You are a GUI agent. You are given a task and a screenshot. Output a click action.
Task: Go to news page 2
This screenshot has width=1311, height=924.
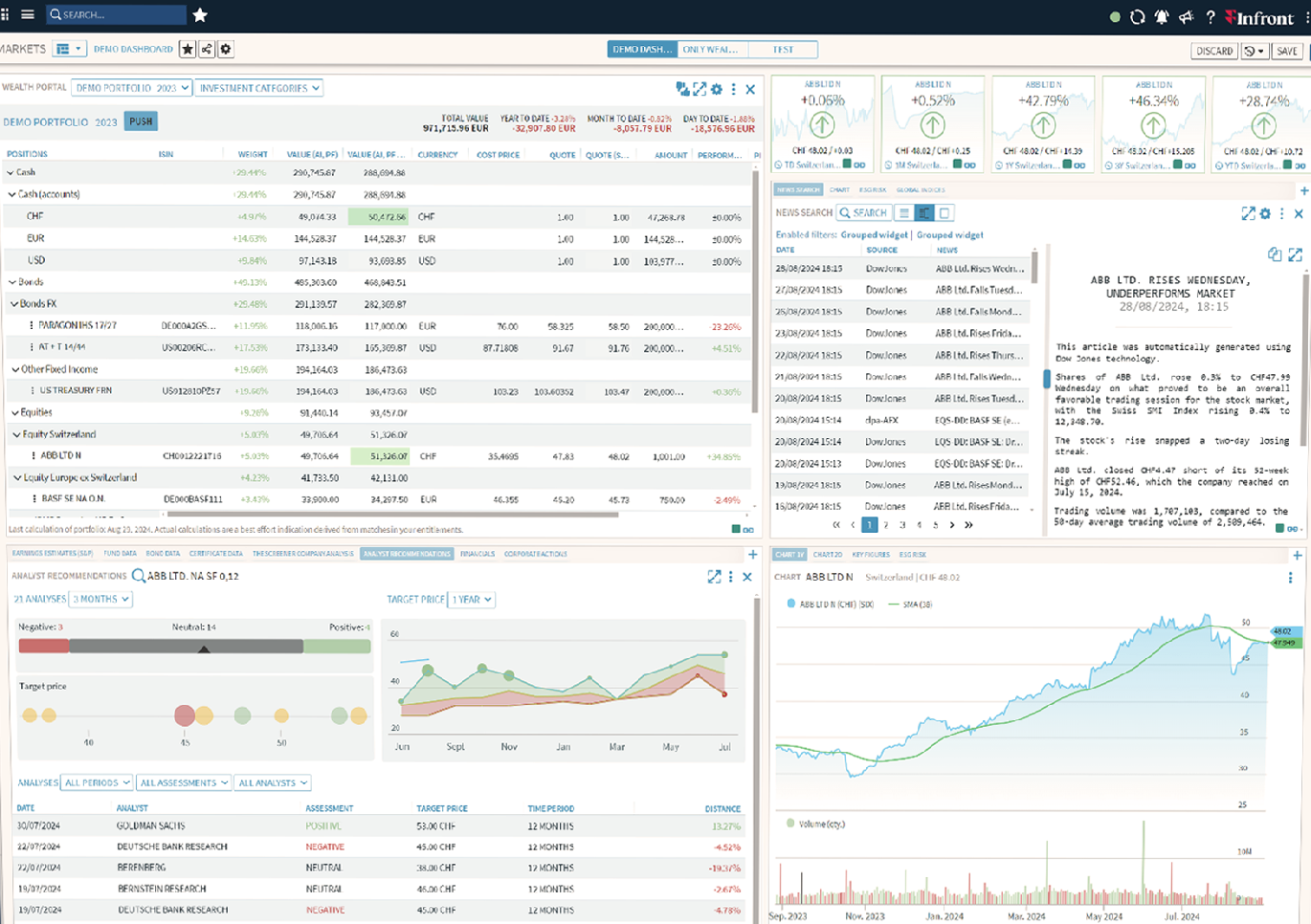886,525
